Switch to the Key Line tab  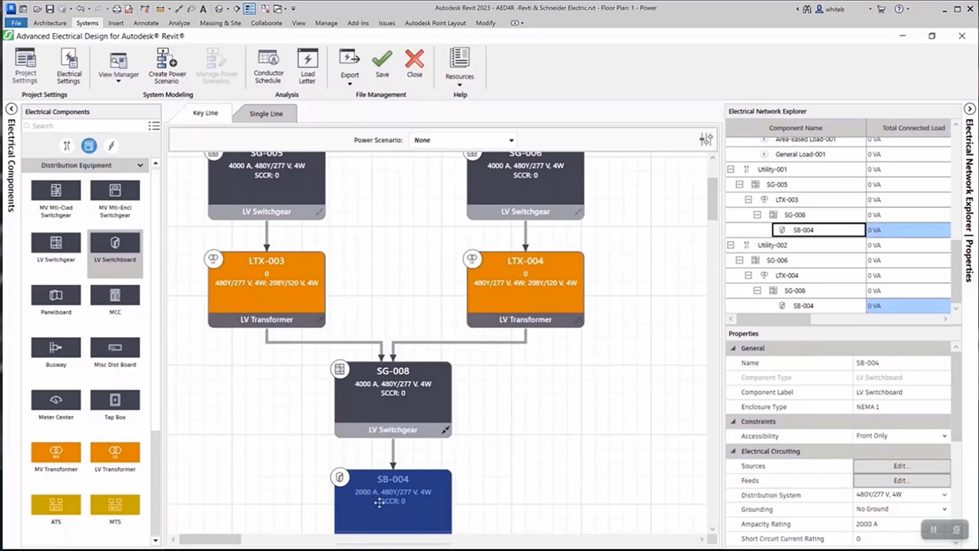205,113
